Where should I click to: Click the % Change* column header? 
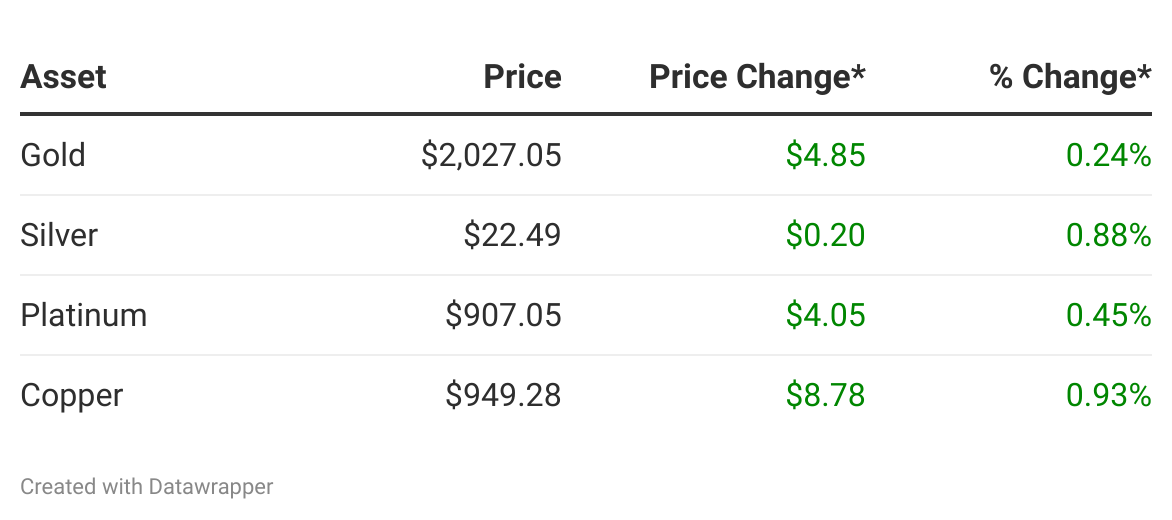(x=1070, y=77)
